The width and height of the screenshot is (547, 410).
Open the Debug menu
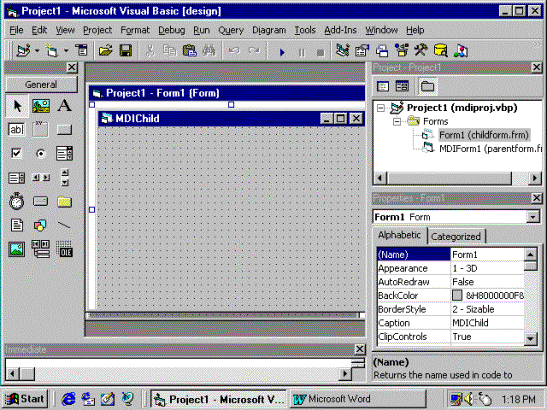point(171,30)
